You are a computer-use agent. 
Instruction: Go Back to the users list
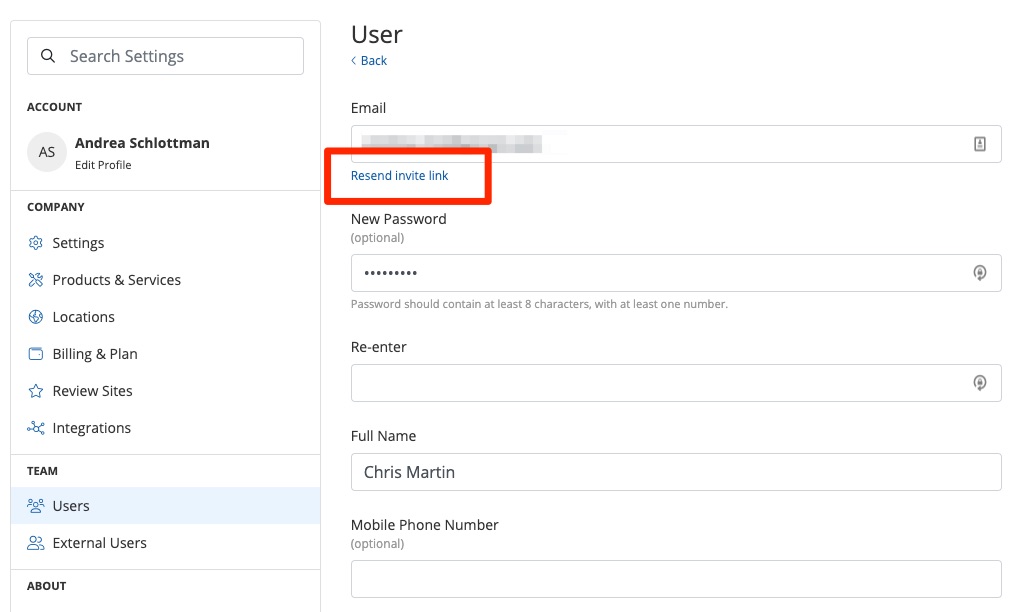(369, 61)
